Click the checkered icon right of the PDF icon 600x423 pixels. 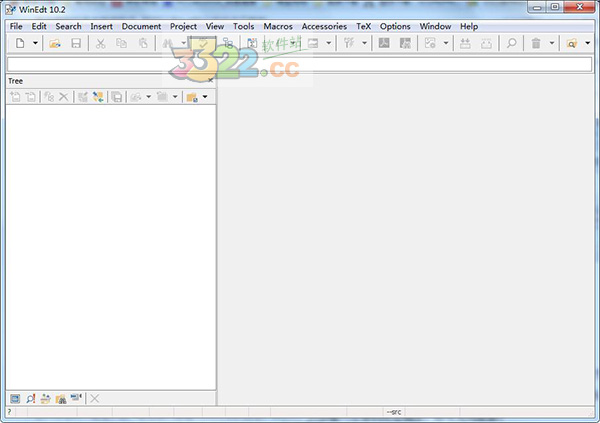click(405, 43)
